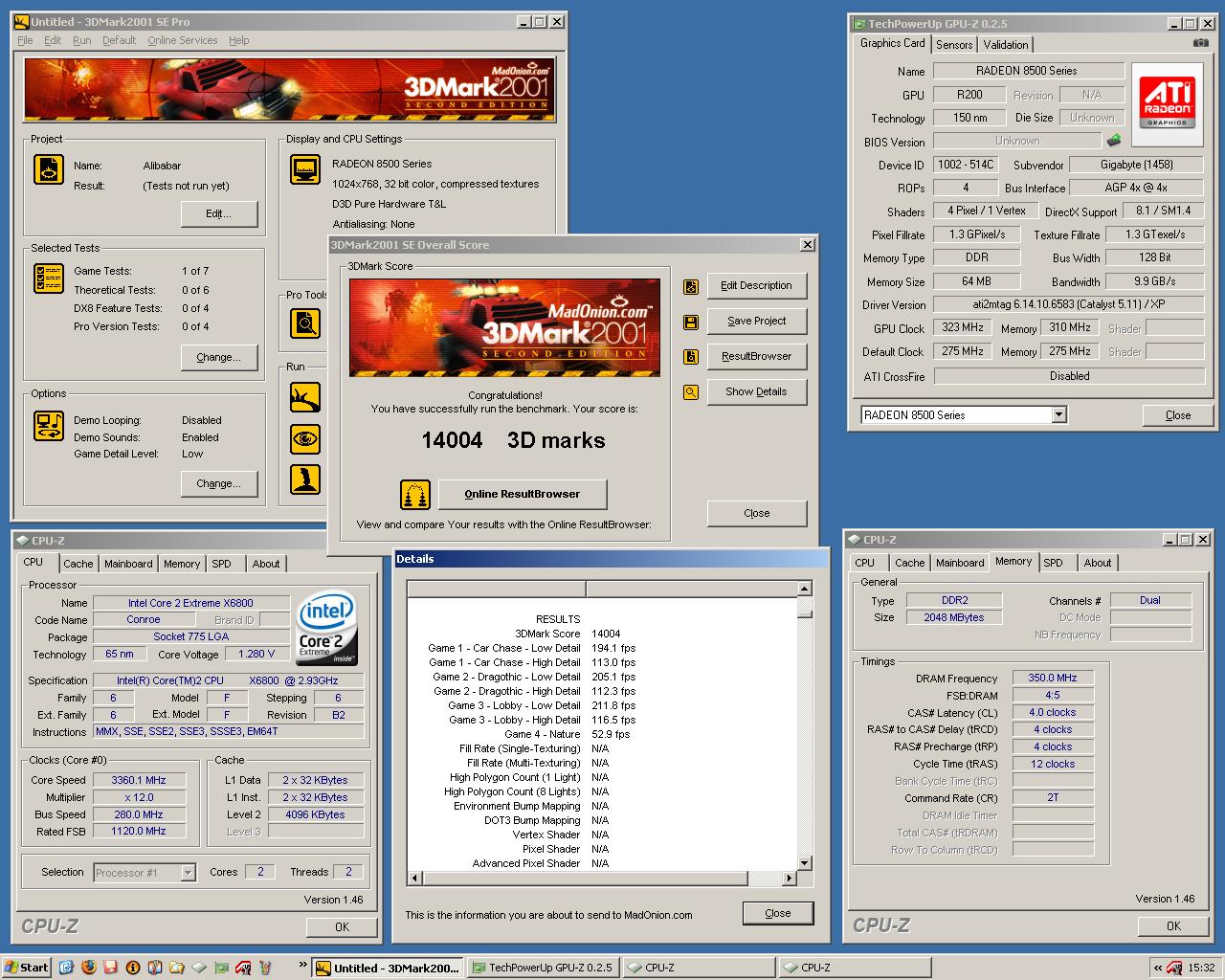Click the Pro Tools magnifier document icon
Screen dimensions: 1225x980
tap(305, 323)
